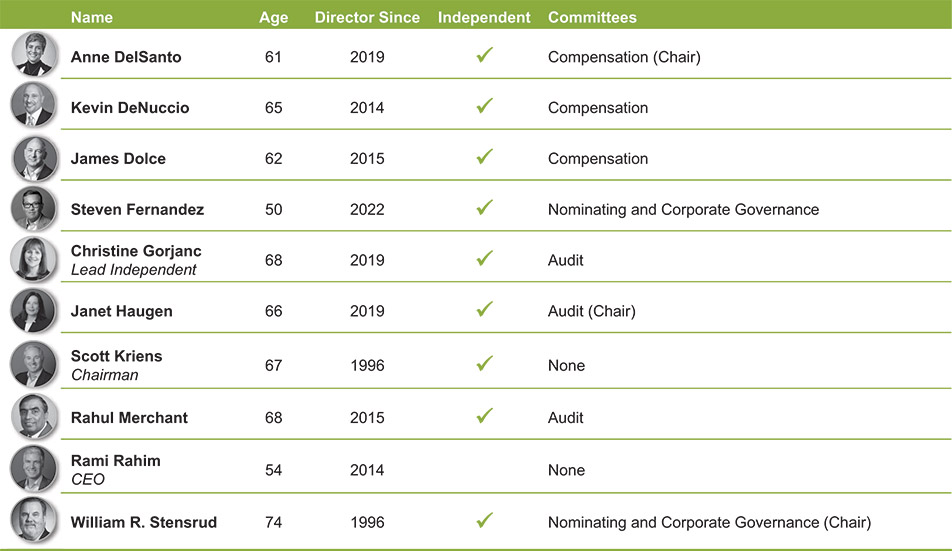Click the name William R. Stensrud

144,522
